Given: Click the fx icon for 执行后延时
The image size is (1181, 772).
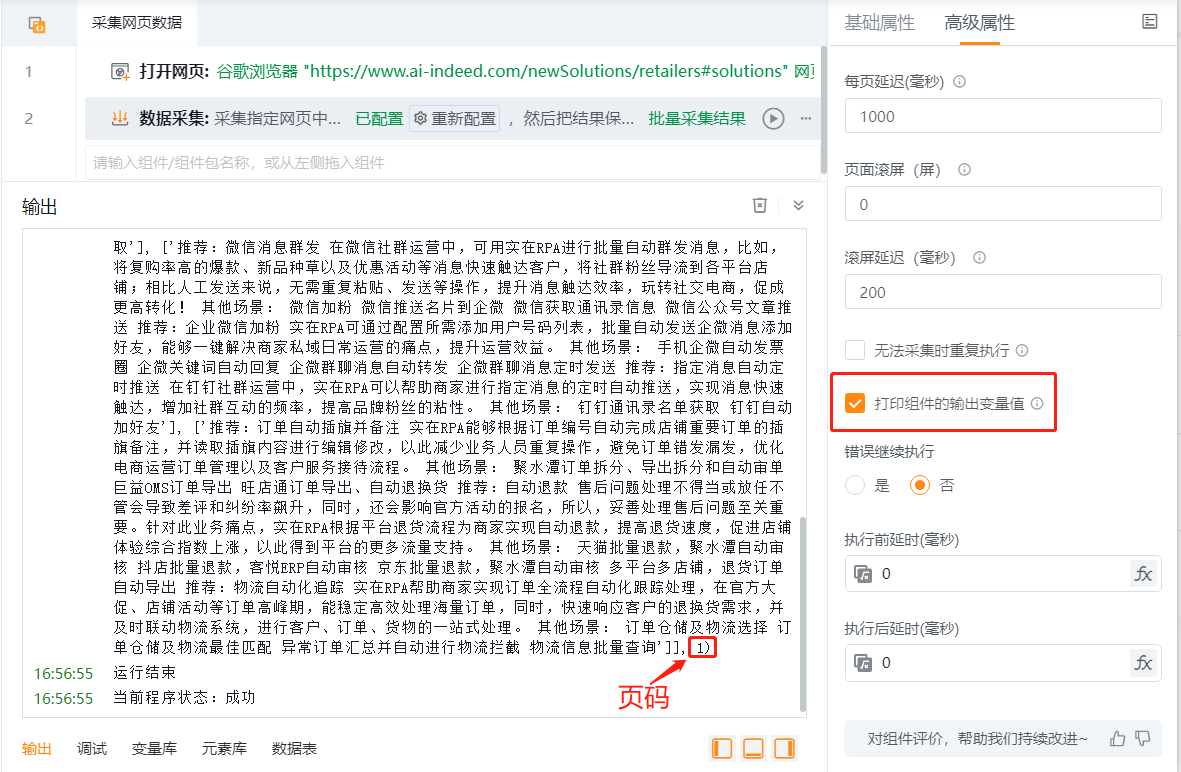Looking at the screenshot, I should (1143, 663).
